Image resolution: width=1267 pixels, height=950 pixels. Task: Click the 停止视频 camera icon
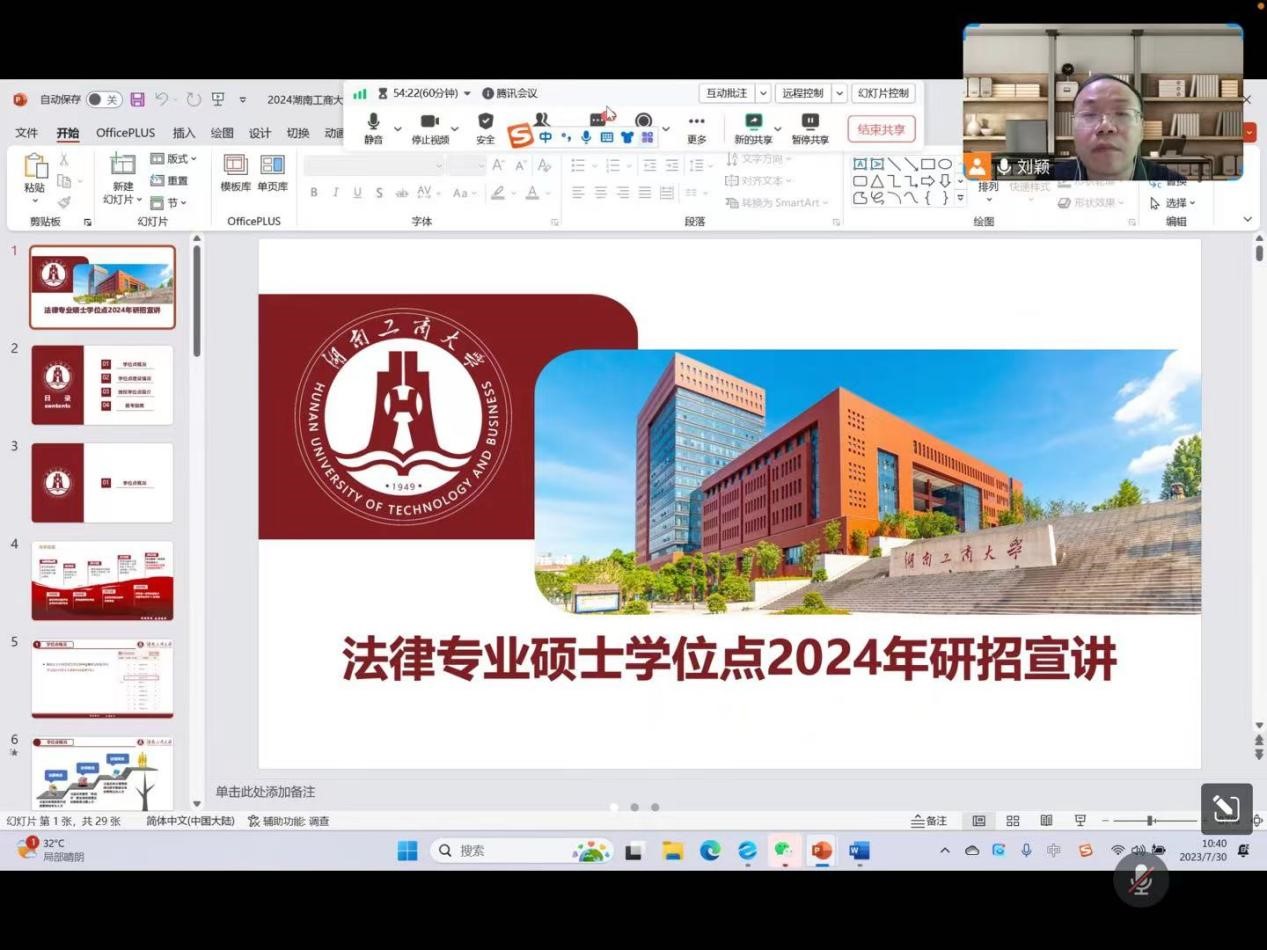coord(429,122)
